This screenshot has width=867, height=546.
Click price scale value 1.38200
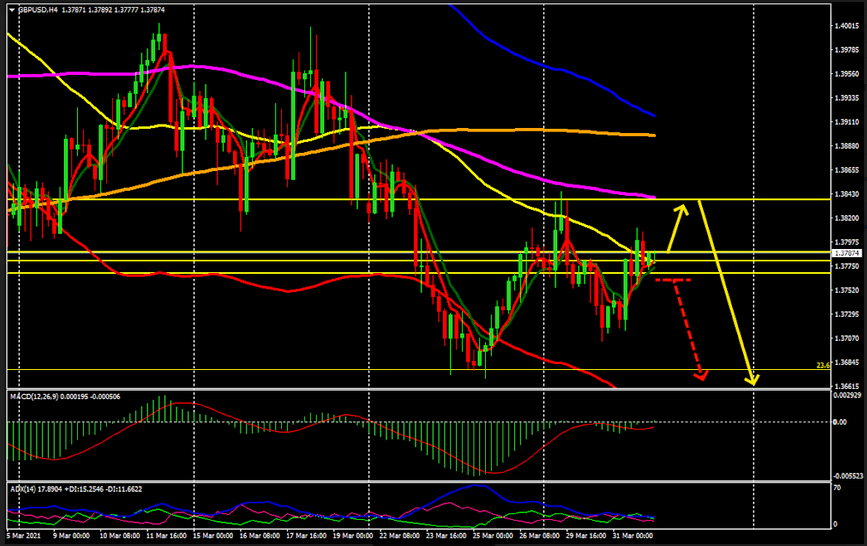(847, 219)
